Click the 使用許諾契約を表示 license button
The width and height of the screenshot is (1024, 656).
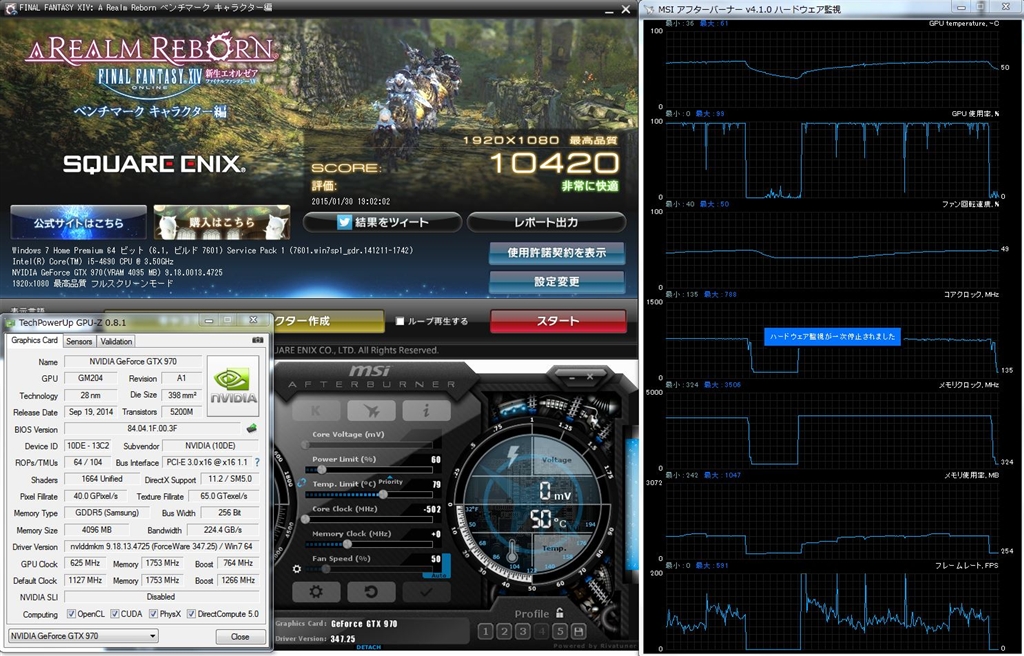coord(556,252)
